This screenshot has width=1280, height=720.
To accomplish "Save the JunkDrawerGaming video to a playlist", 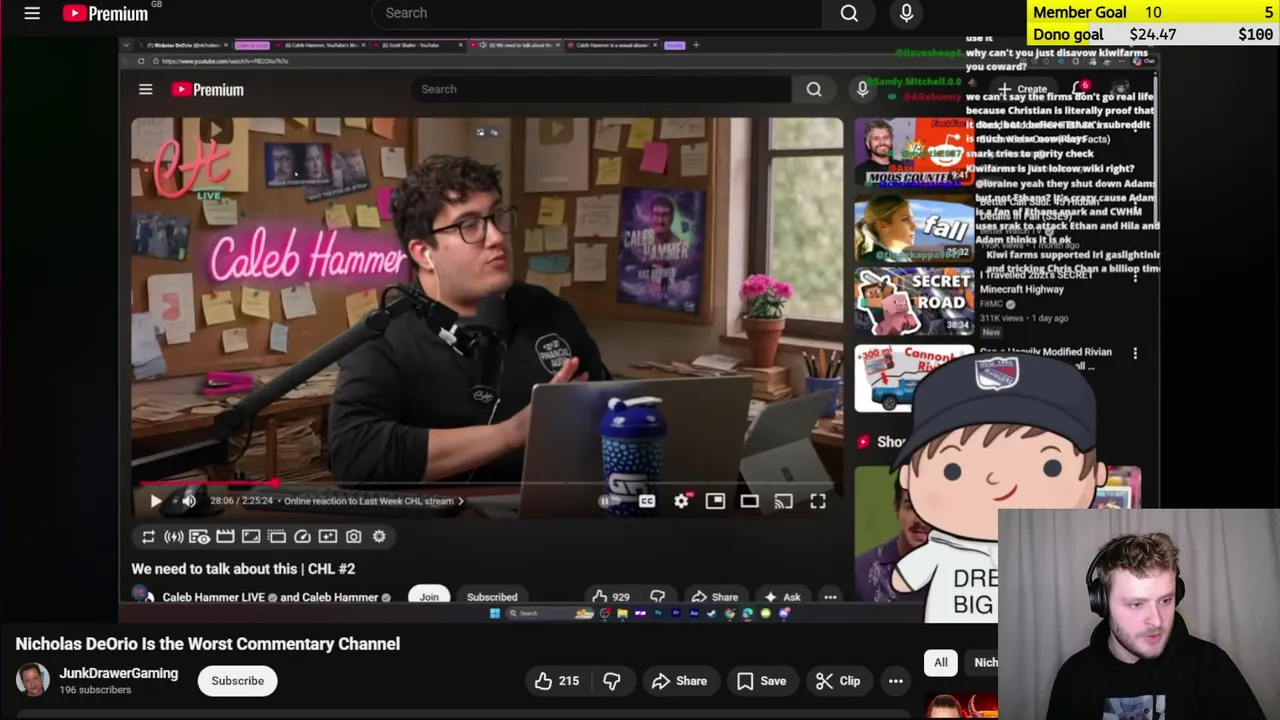I will click(761, 681).
